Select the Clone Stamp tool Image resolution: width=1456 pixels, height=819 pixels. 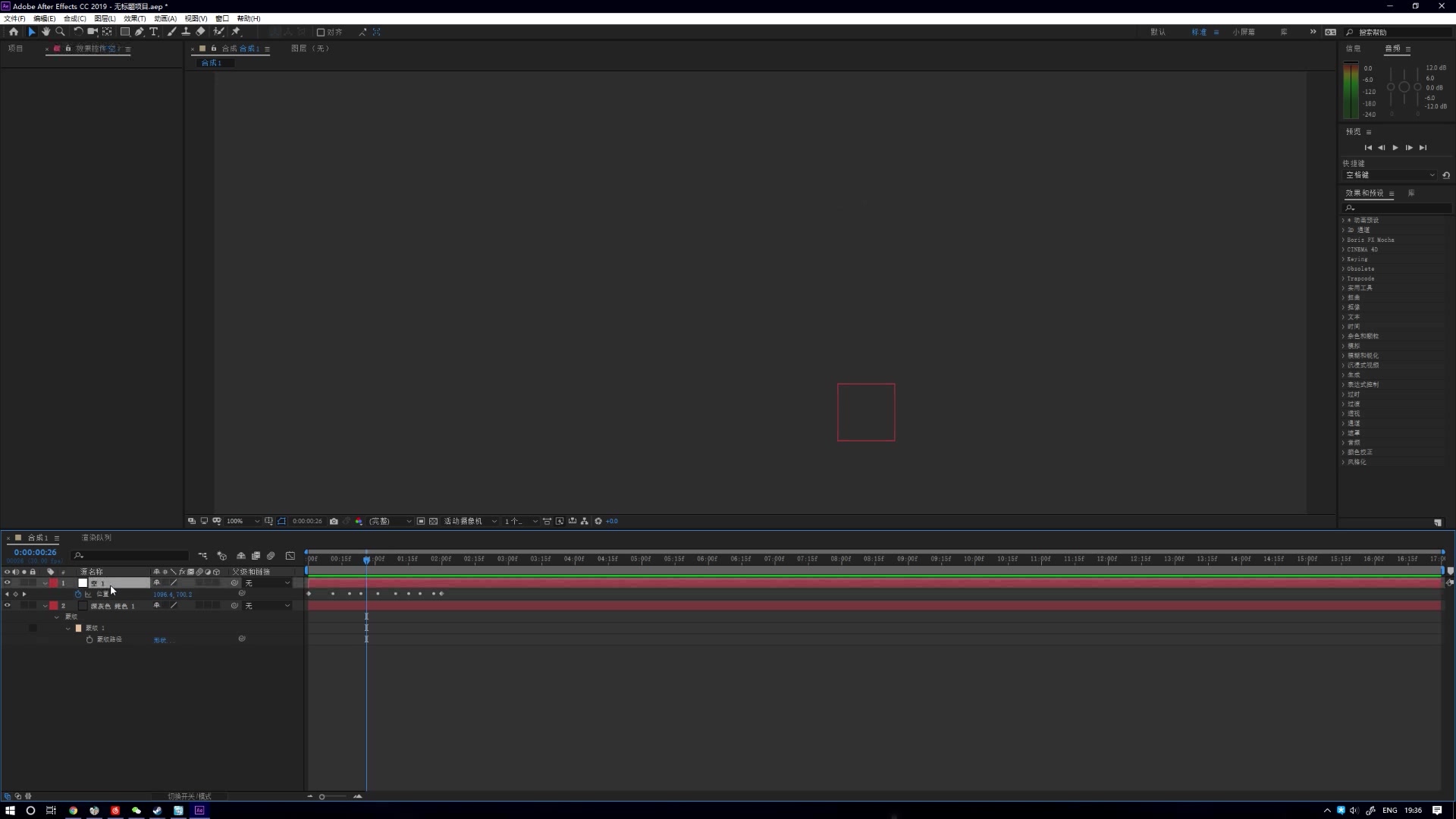point(186,32)
